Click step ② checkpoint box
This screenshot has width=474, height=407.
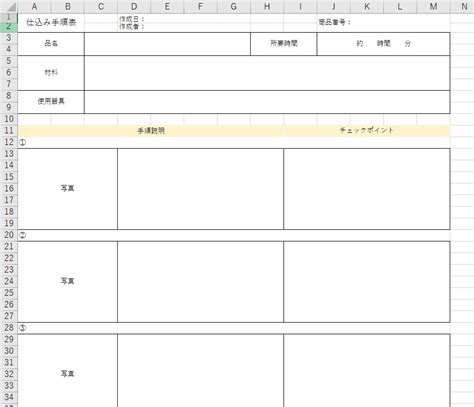(367, 281)
